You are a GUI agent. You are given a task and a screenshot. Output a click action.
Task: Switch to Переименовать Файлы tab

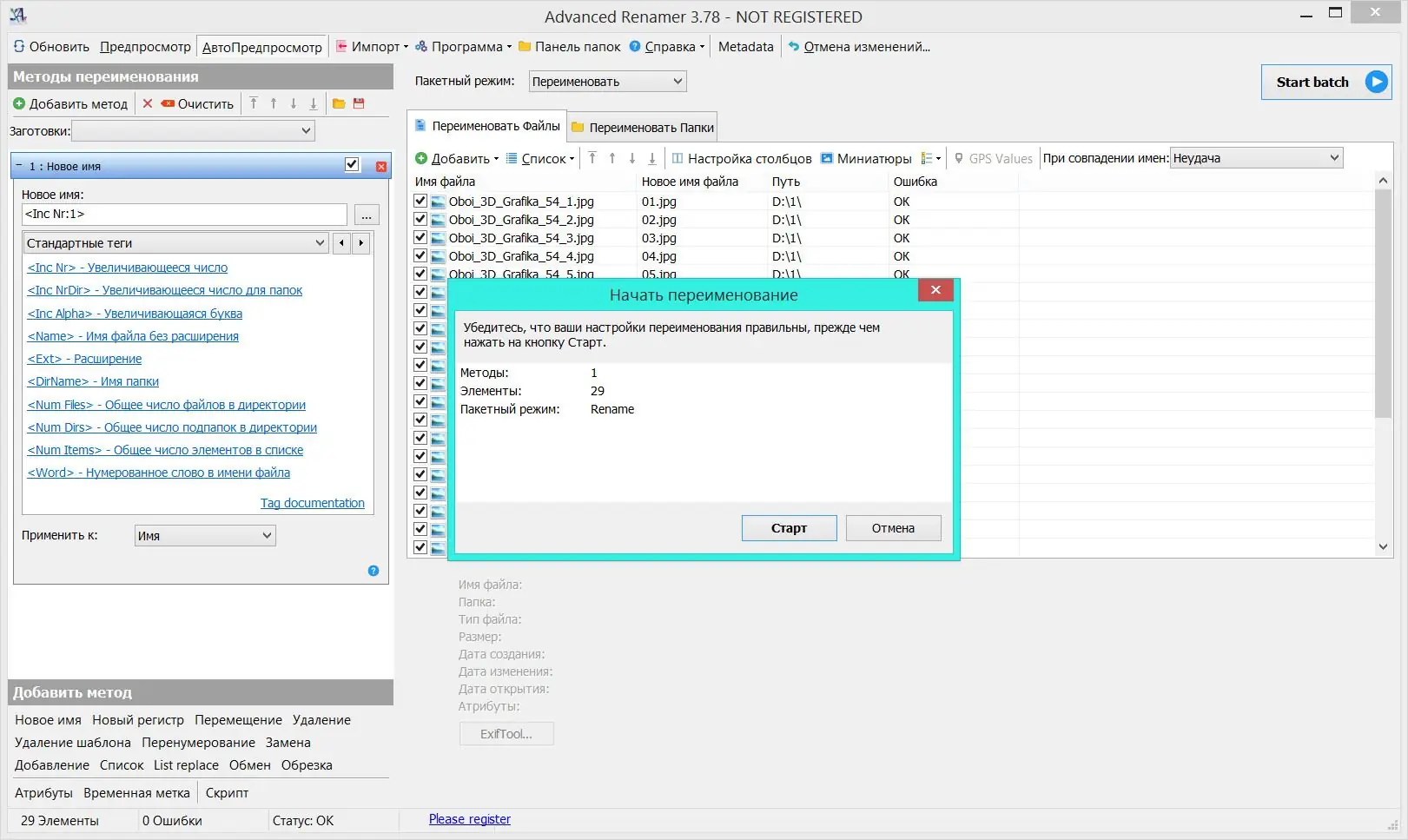487,126
